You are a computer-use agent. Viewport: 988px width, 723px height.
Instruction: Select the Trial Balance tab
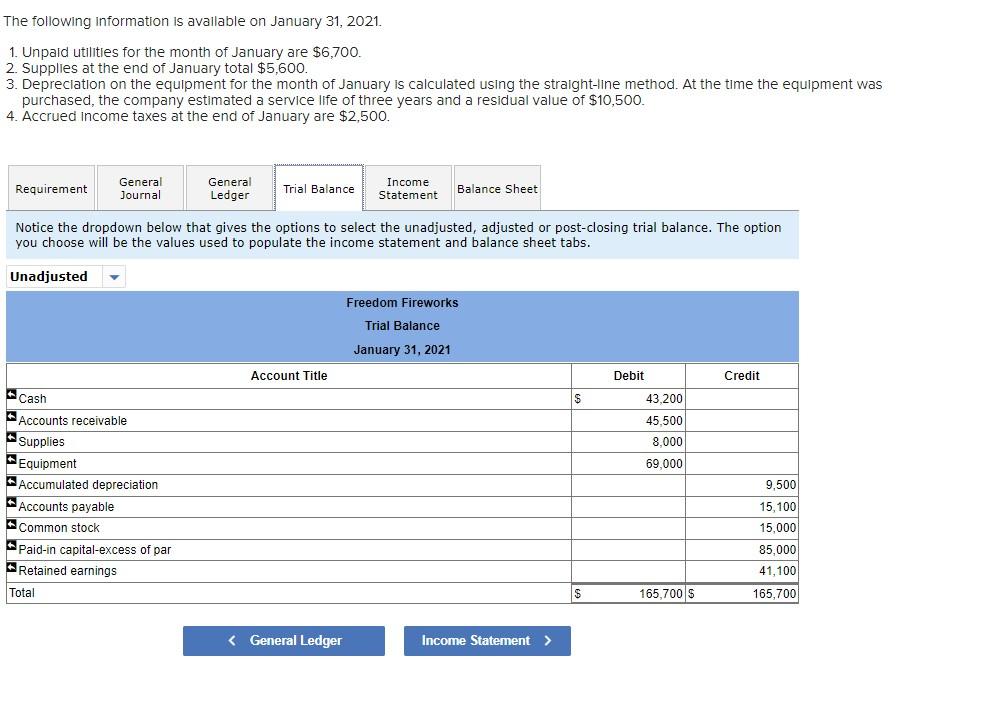pos(318,188)
